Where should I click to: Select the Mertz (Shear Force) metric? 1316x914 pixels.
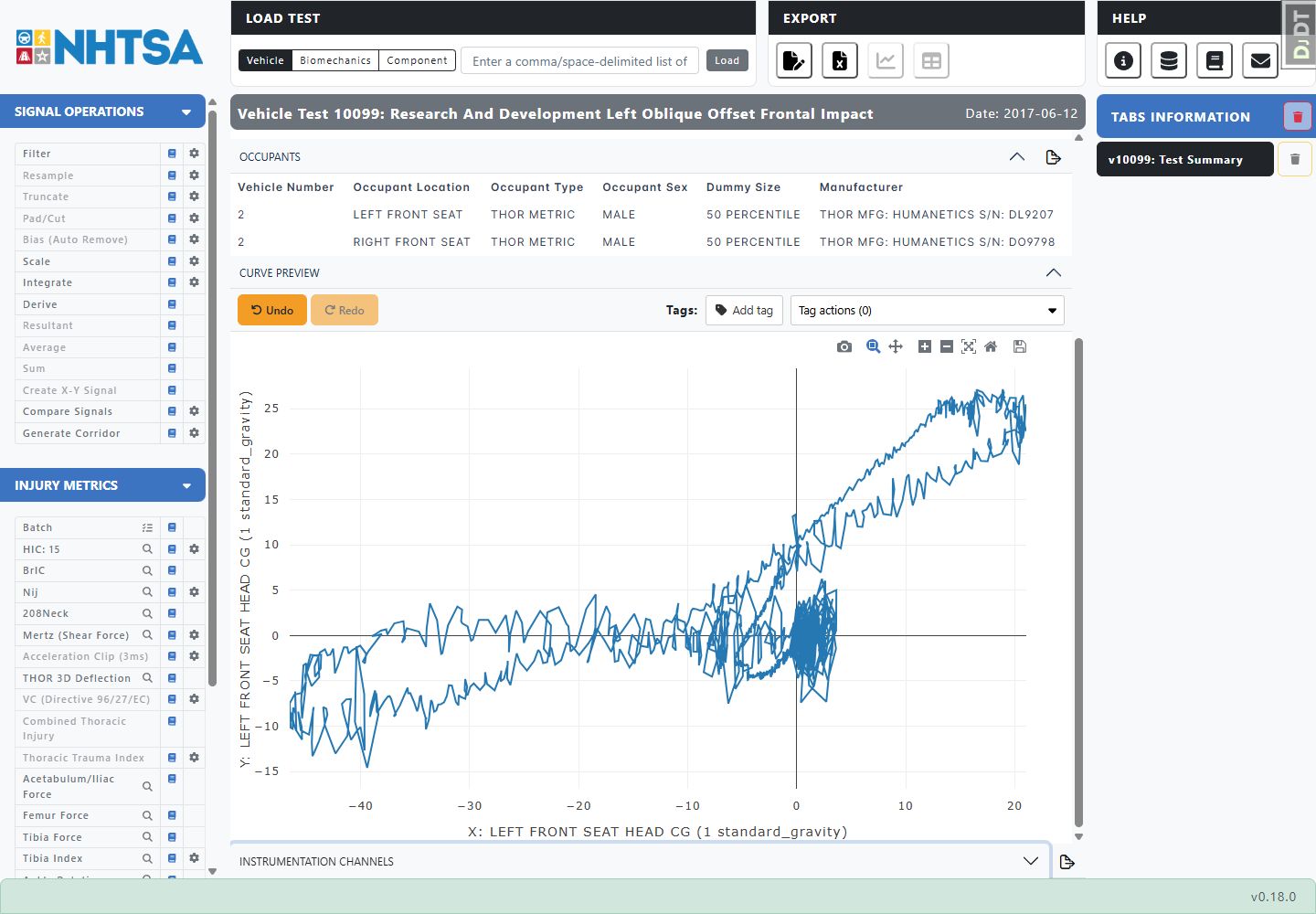pos(76,635)
